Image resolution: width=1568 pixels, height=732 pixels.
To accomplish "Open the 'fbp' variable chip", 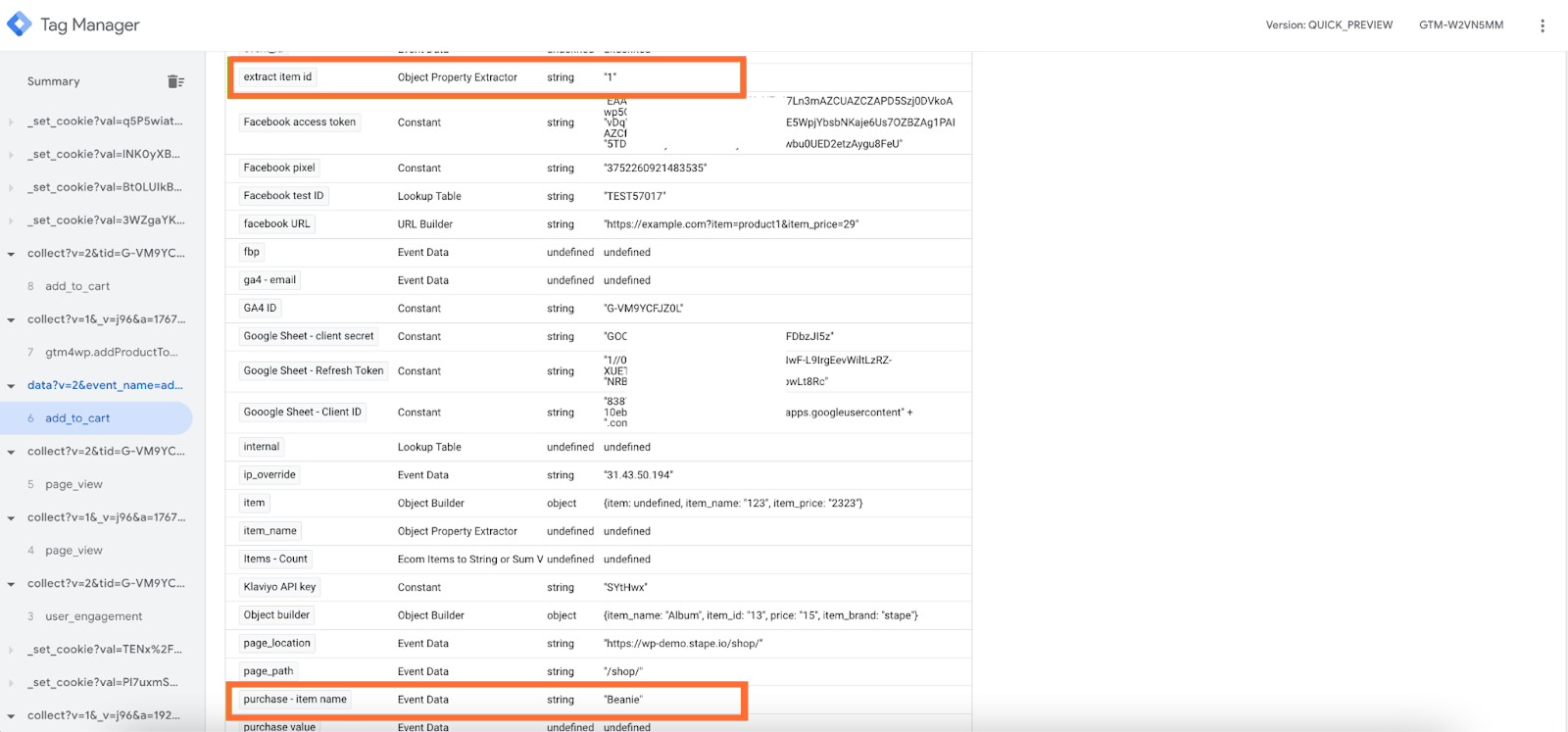I will point(252,252).
